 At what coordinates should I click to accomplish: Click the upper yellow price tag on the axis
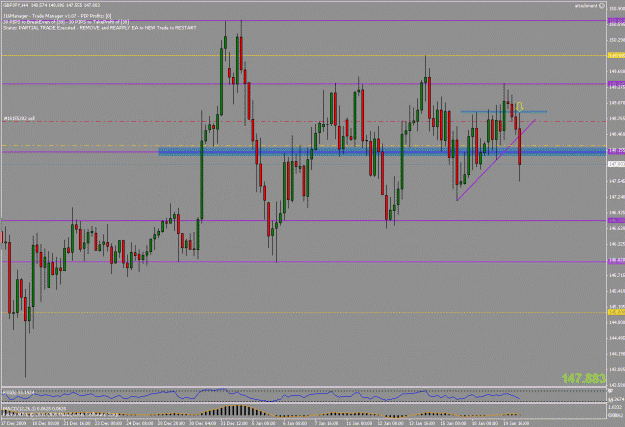point(616,55)
